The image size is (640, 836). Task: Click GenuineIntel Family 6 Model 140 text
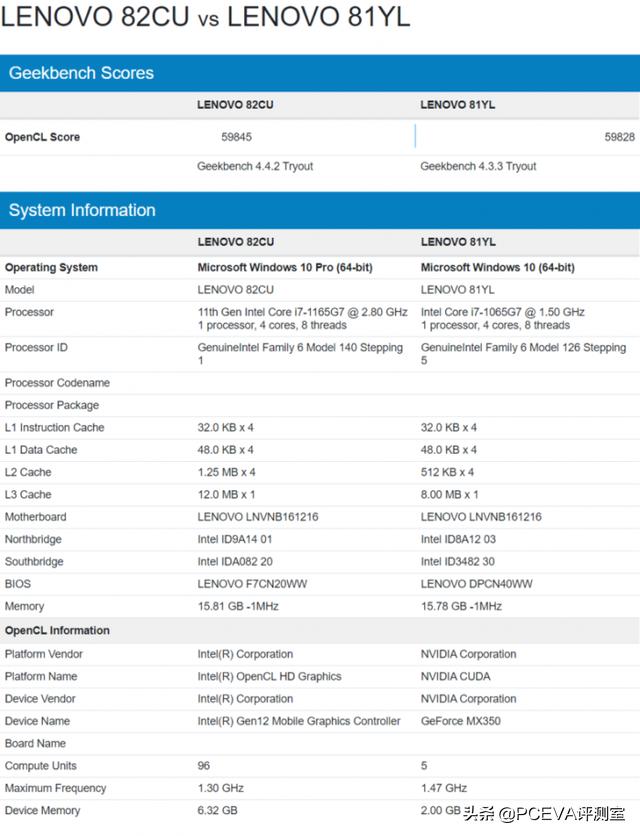pyautogui.click(x=277, y=348)
